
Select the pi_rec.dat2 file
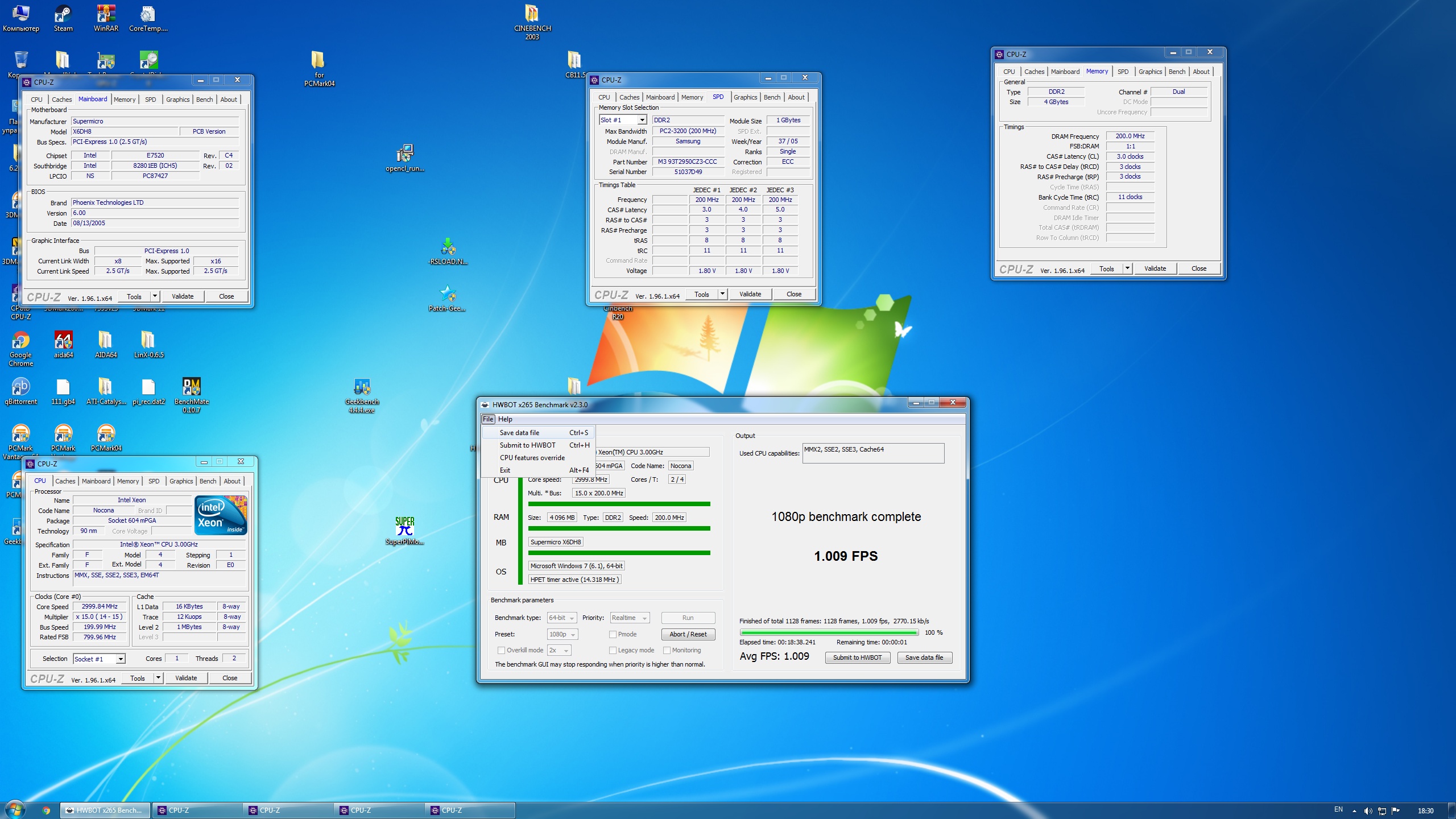coord(148,391)
